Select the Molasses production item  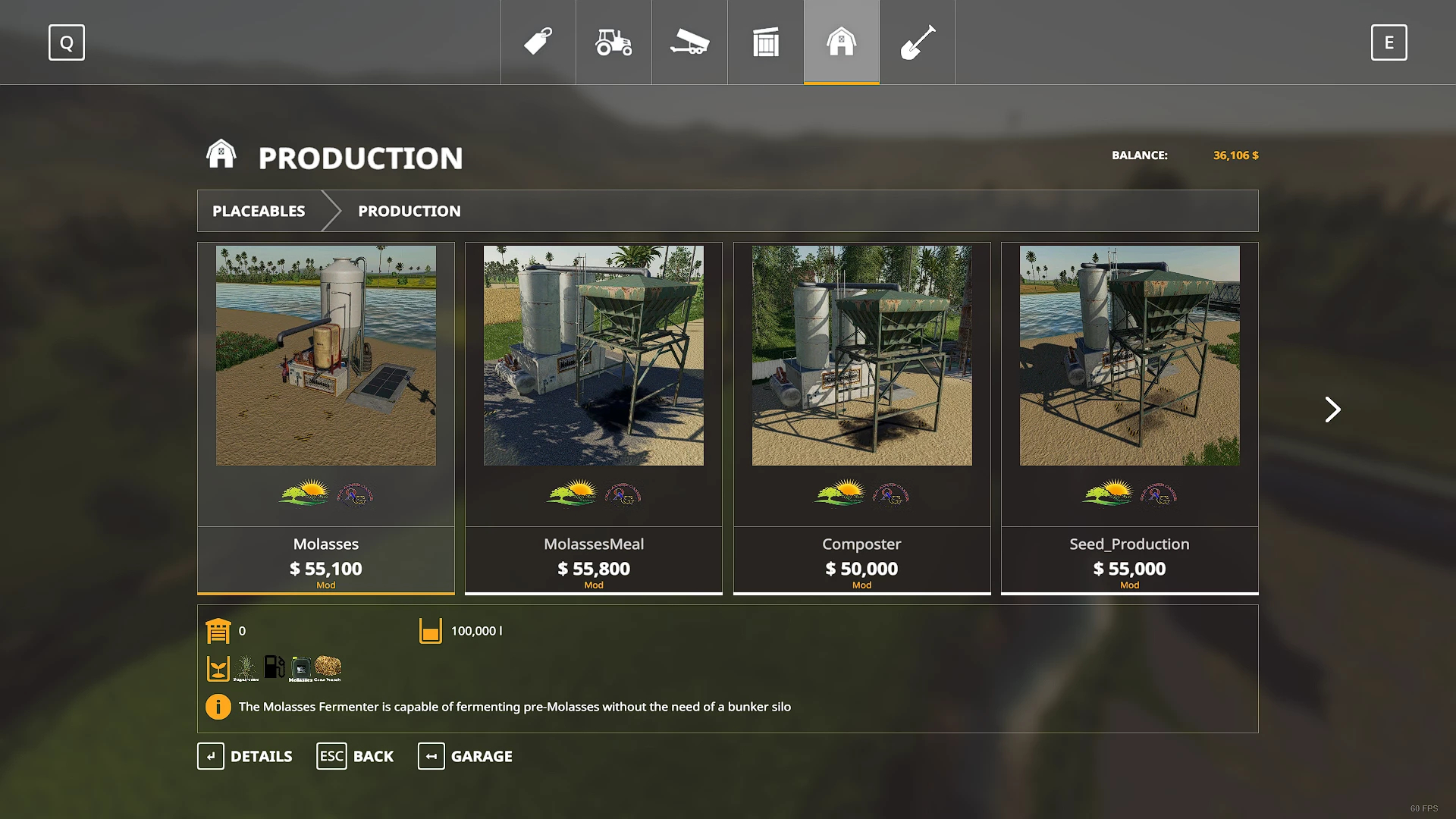pyautogui.click(x=325, y=417)
